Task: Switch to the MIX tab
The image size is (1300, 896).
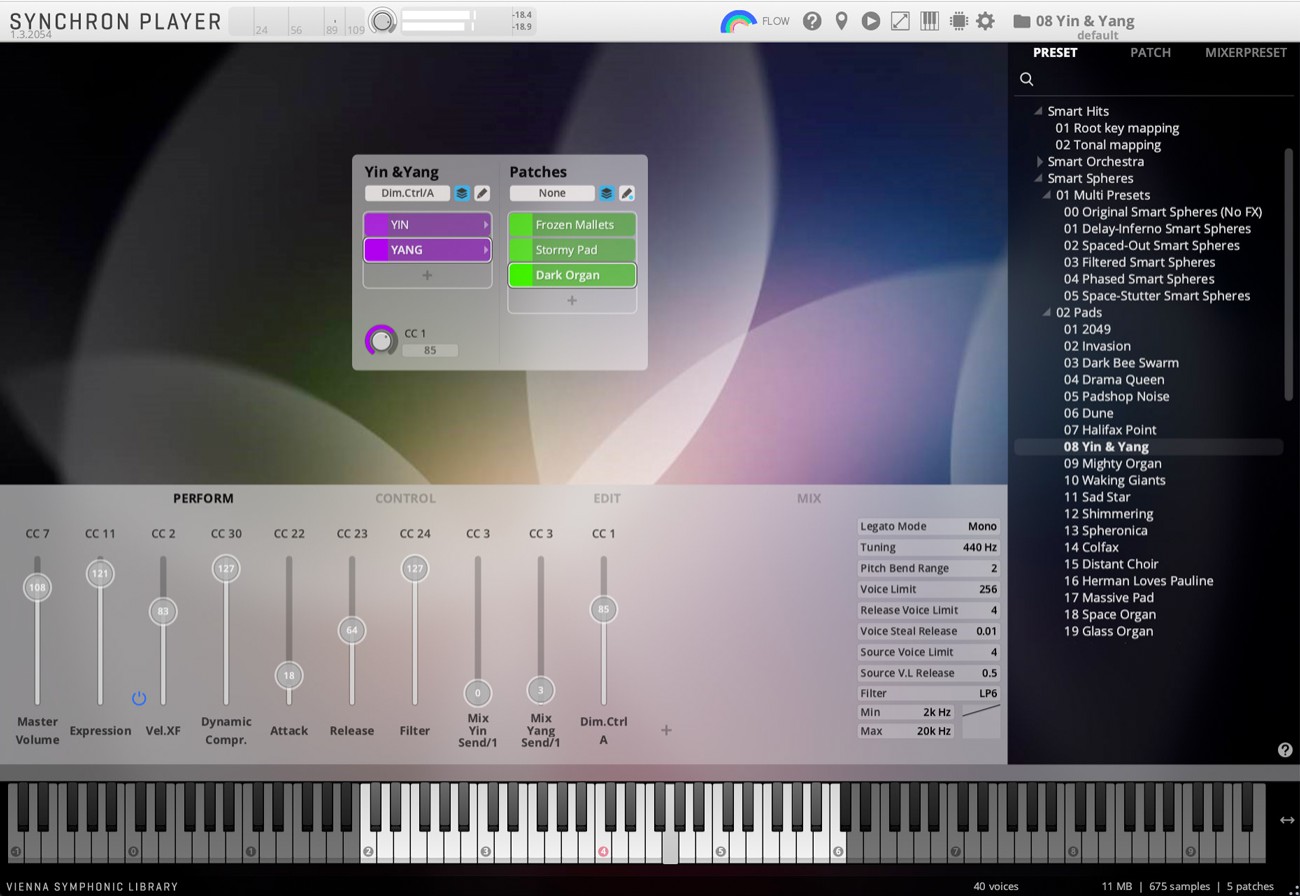Action: click(x=808, y=498)
